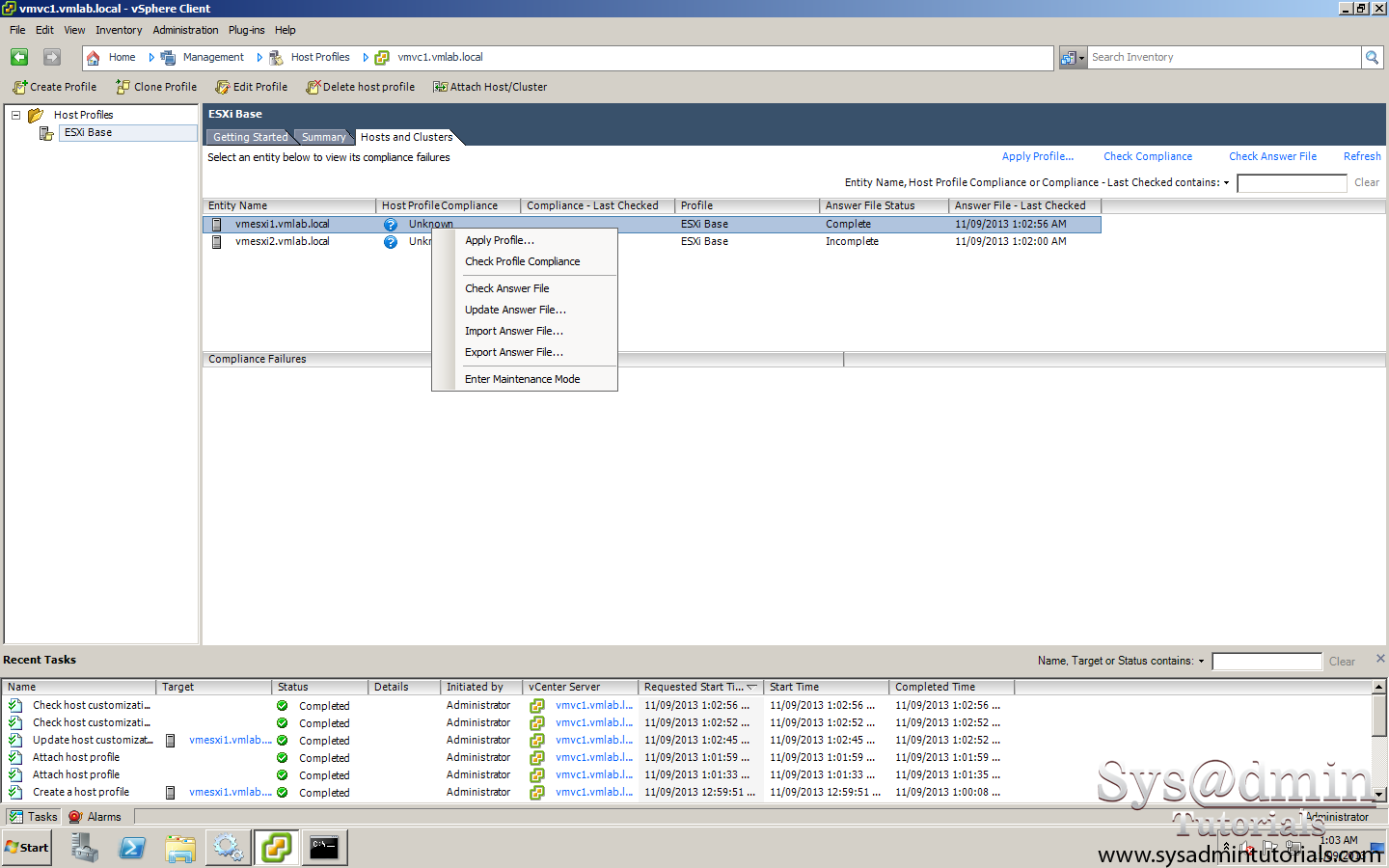The height and width of the screenshot is (868, 1389).
Task: Click Clone Profile in the toolbar
Action: click(156, 87)
